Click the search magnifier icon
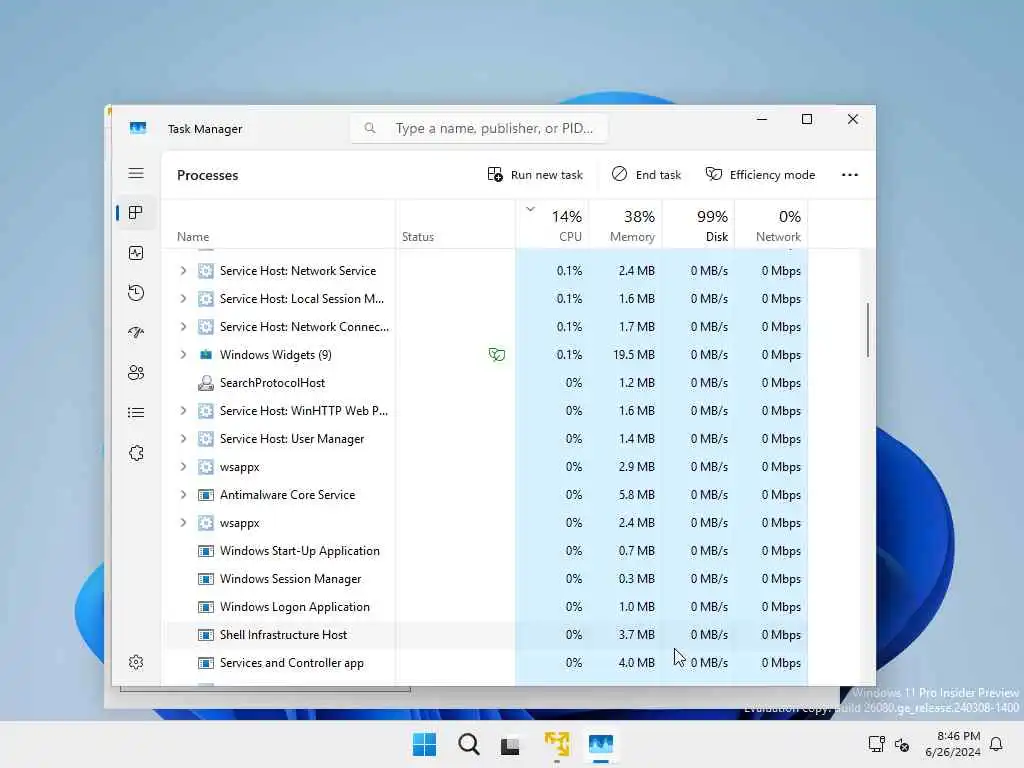The image size is (1024, 768). (x=370, y=128)
